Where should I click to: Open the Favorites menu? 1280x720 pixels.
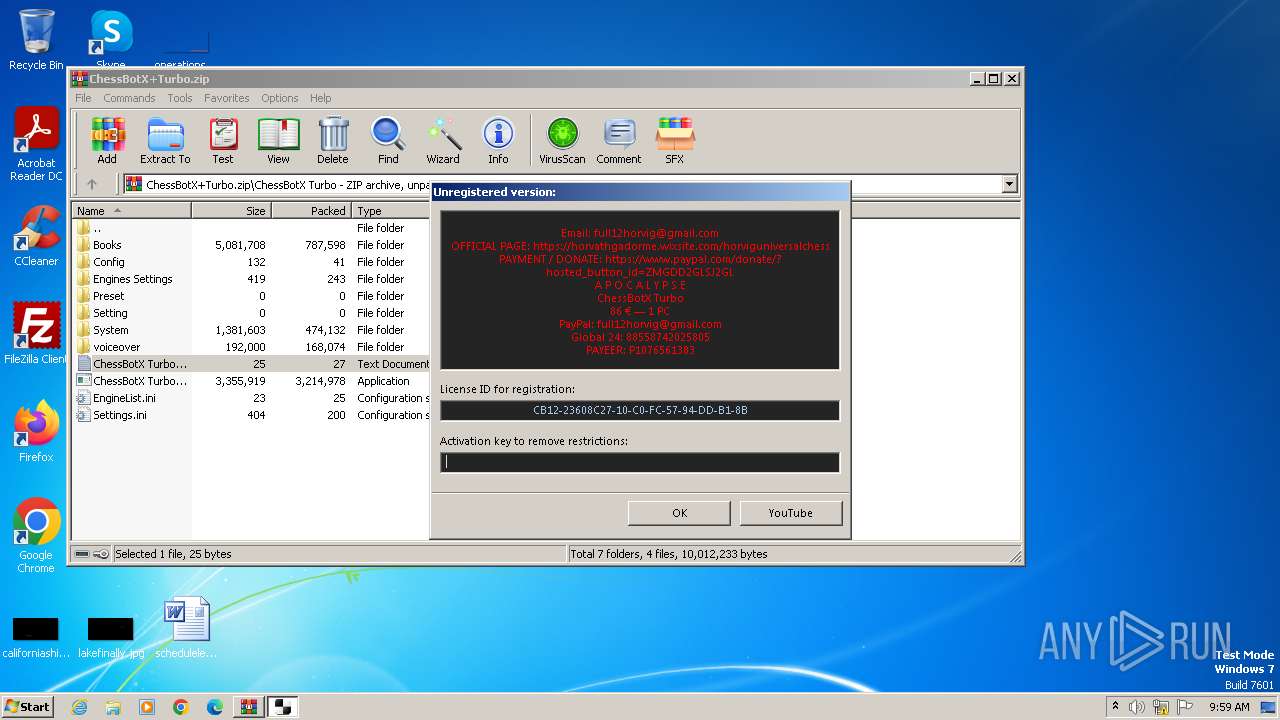click(x=227, y=98)
